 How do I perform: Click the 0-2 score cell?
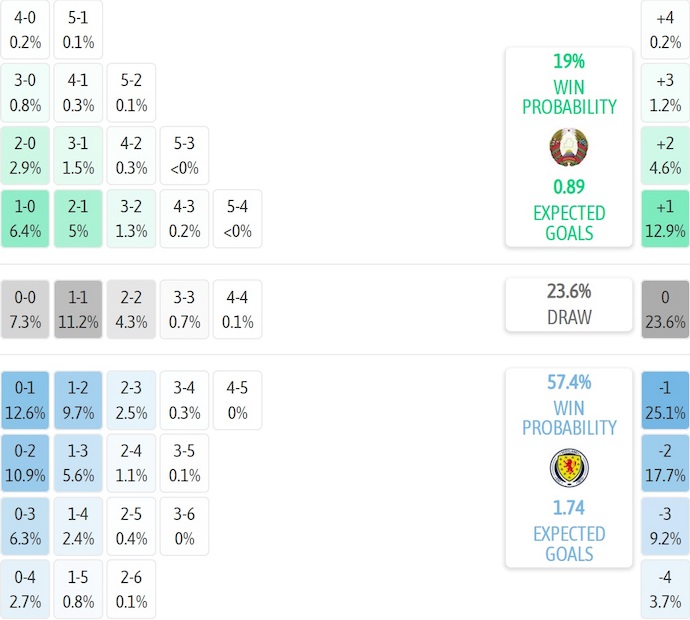25,463
